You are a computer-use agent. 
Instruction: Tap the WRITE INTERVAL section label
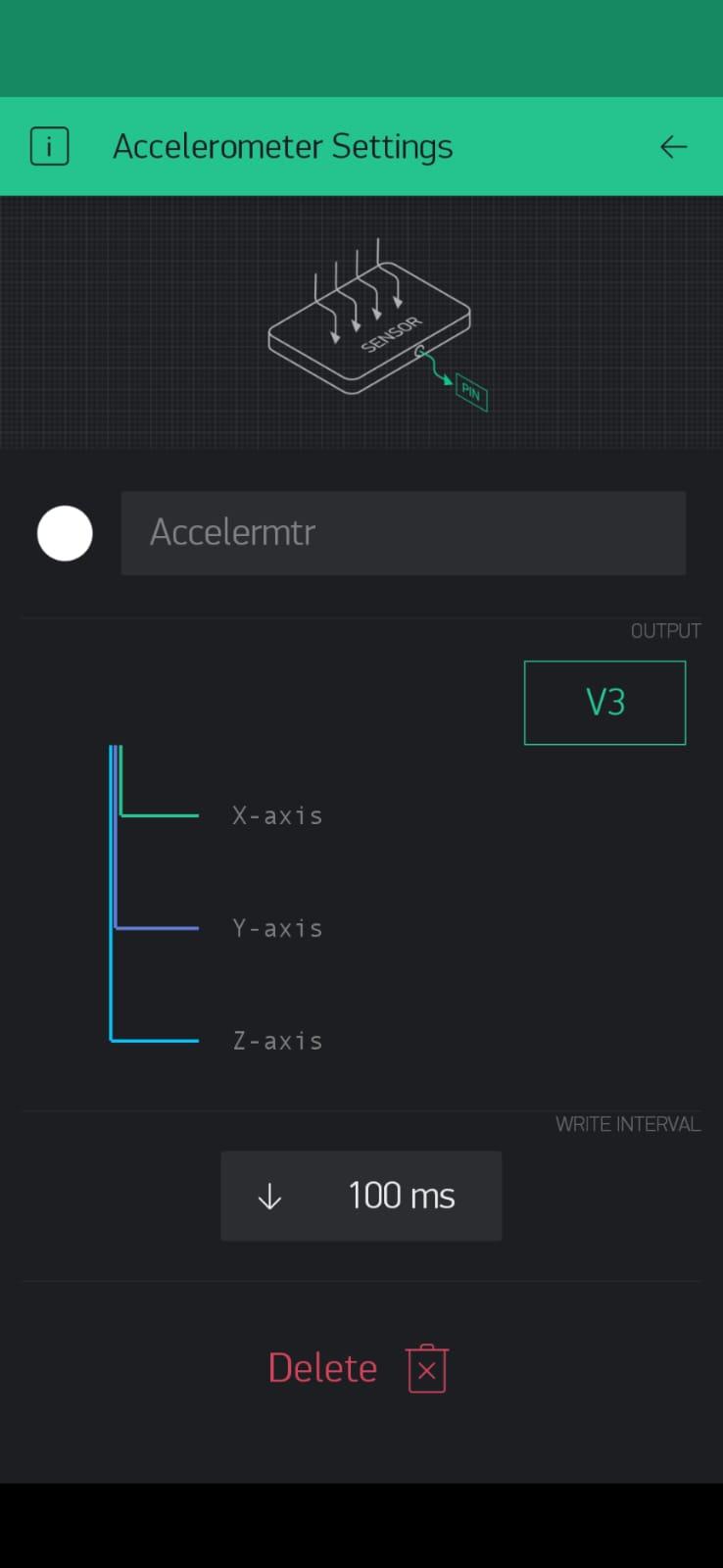(628, 1124)
